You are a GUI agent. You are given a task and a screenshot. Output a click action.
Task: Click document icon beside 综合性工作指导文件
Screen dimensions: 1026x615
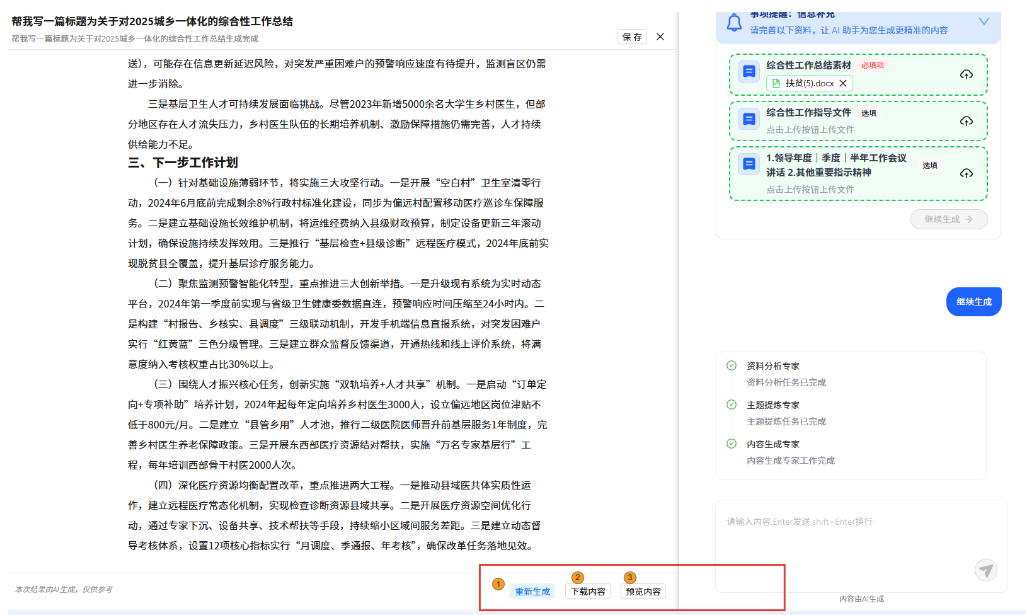747,120
